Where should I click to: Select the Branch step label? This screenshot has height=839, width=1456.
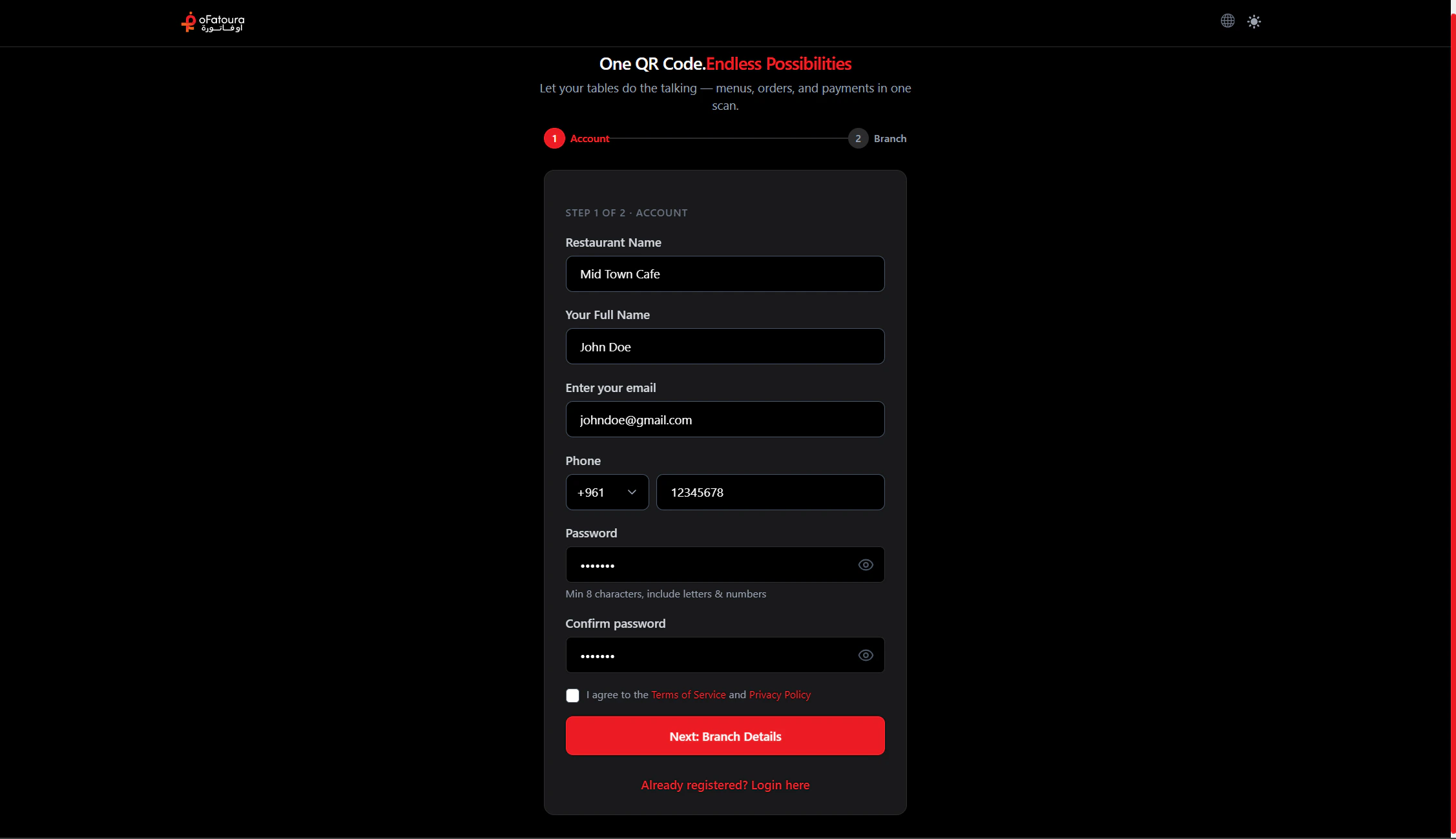[890, 138]
